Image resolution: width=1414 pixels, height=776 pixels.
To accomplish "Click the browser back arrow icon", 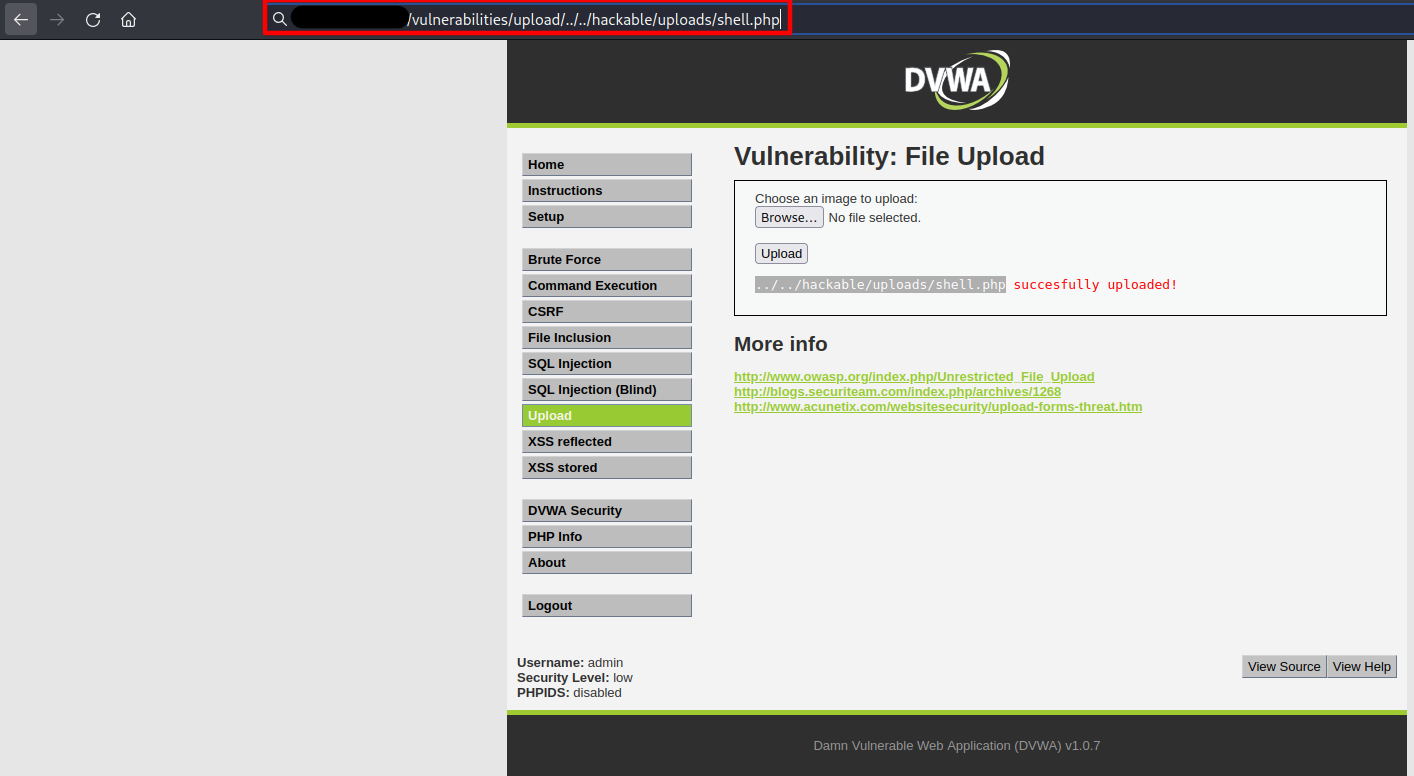I will (21, 20).
